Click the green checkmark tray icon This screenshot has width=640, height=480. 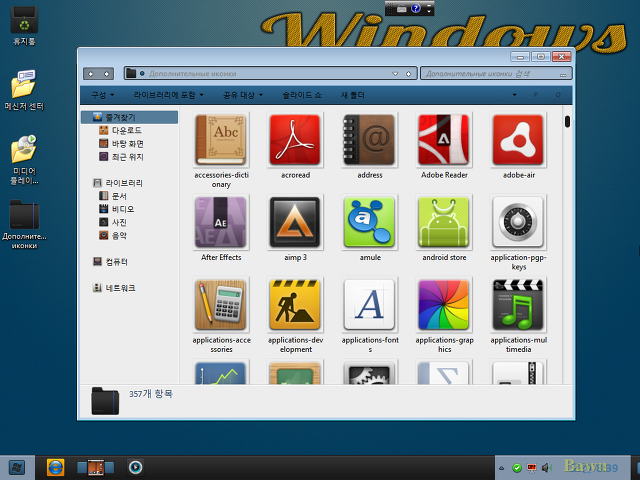click(517, 468)
